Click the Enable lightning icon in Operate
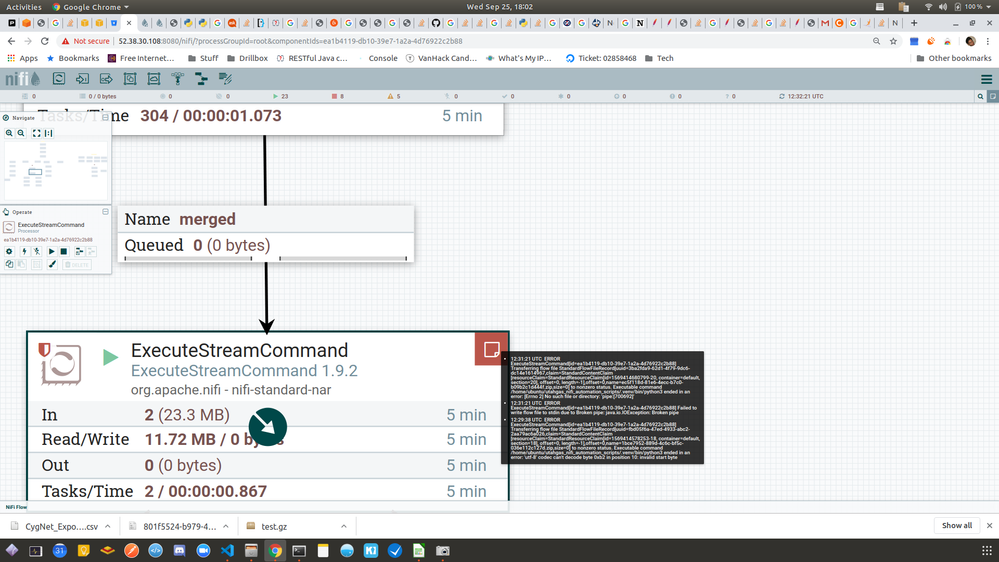The height and width of the screenshot is (562, 999). pos(24,252)
